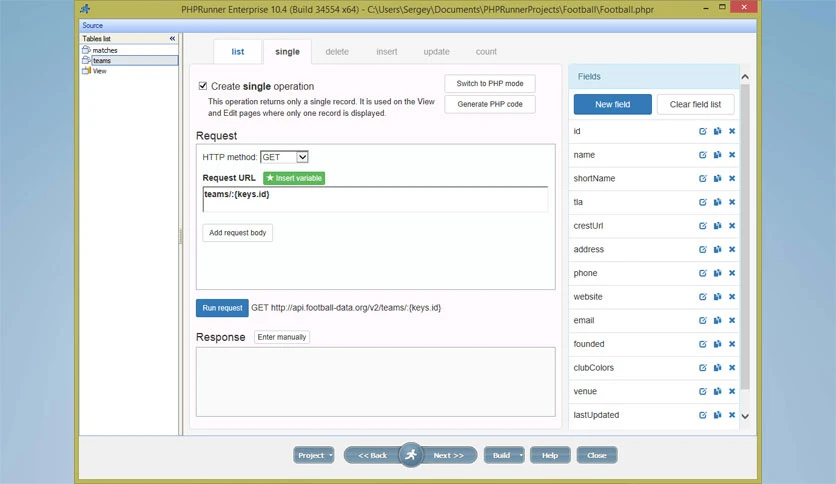Viewport: 836px width, 484px height.
Task: Open the Source menu
Action: coord(92,25)
